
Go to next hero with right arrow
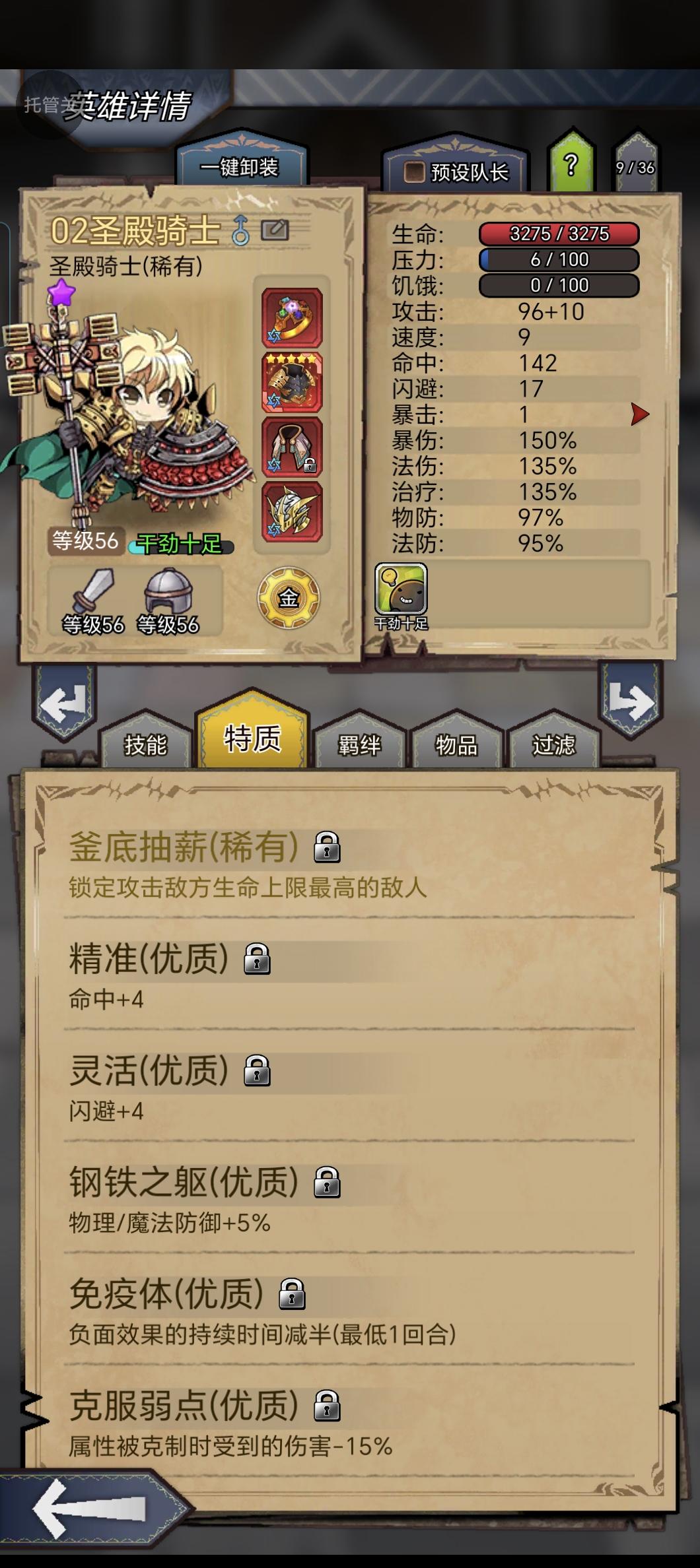[x=630, y=701]
